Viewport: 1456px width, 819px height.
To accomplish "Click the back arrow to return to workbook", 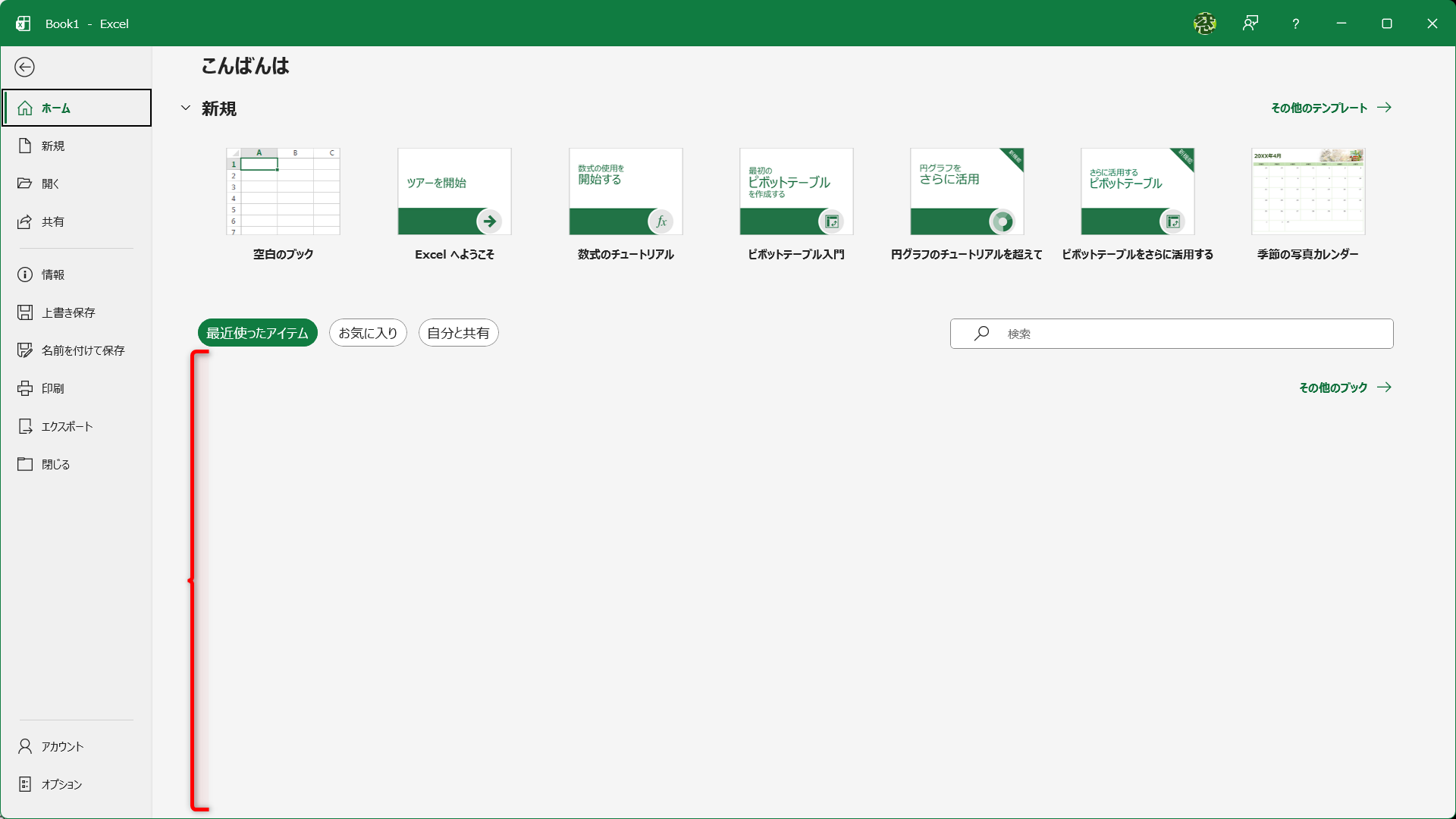I will 25,67.
